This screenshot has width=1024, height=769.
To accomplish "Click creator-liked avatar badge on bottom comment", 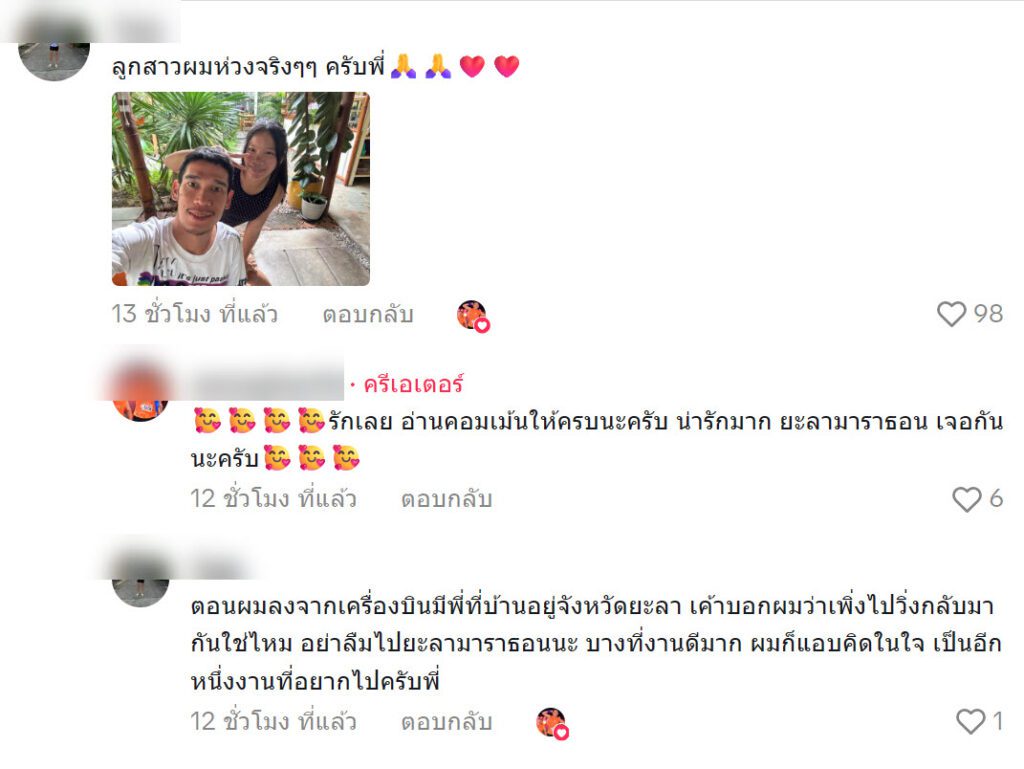I will coord(552,723).
